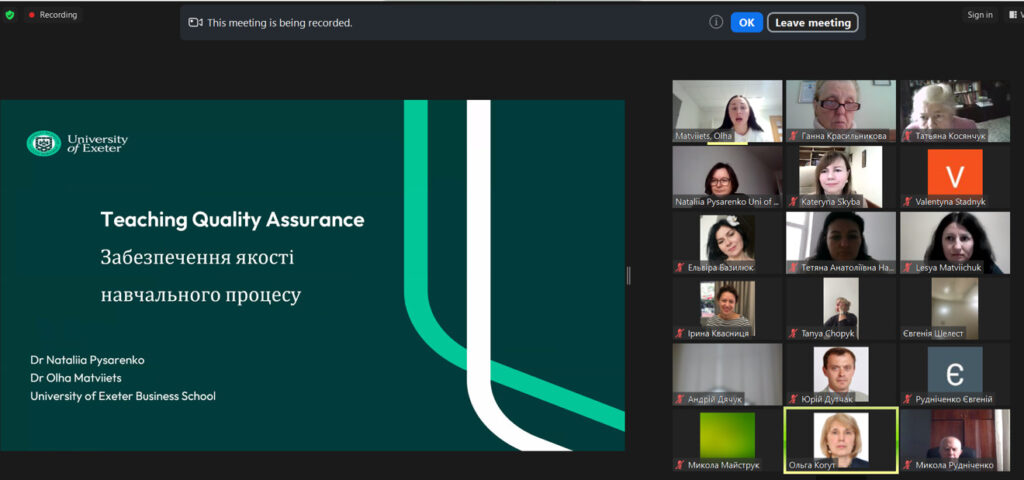The width and height of the screenshot is (1024, 480).
Task: Click the red Recording indicator
Action: coord(53,15)
